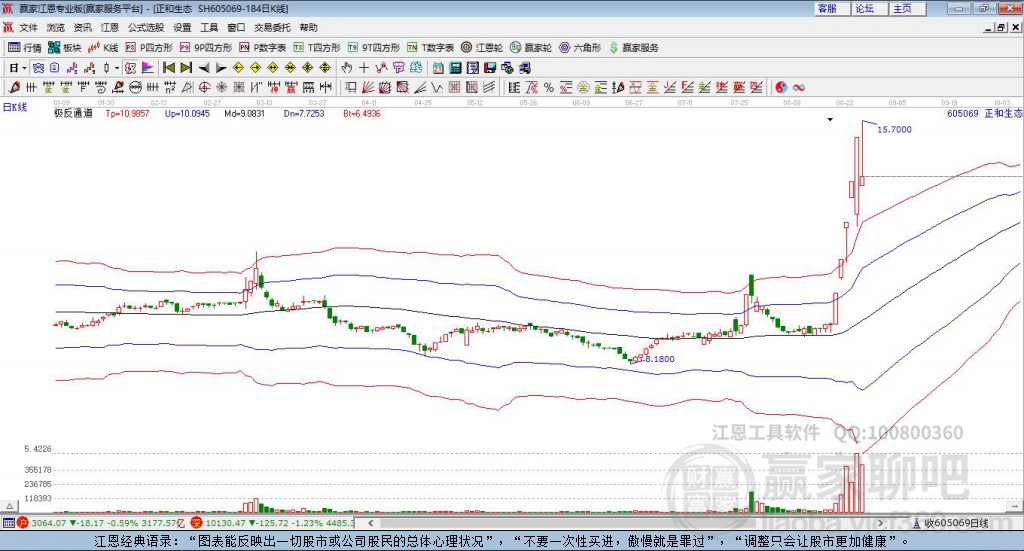Open the T四方形 tool

[317, 48]
